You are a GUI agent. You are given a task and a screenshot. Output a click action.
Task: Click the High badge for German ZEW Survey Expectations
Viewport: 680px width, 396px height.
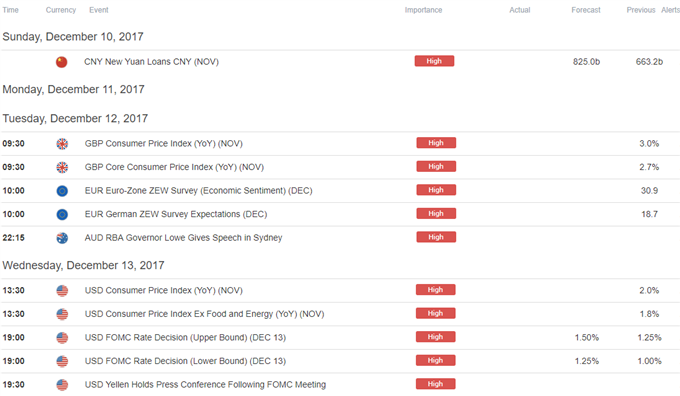click(436, 213)
